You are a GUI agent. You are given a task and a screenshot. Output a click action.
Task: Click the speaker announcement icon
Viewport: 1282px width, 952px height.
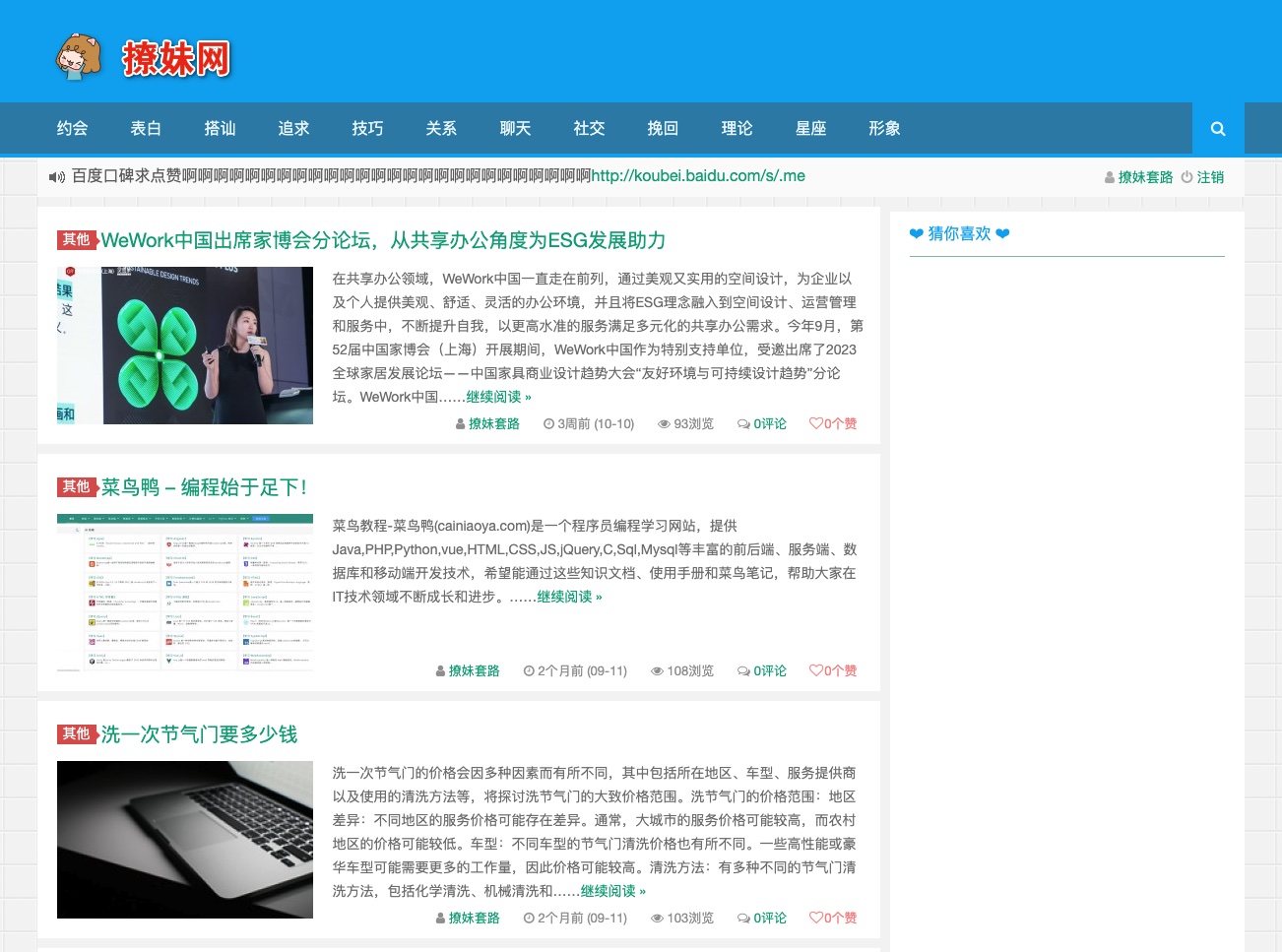pyautogui.click(x=57, y=177)
